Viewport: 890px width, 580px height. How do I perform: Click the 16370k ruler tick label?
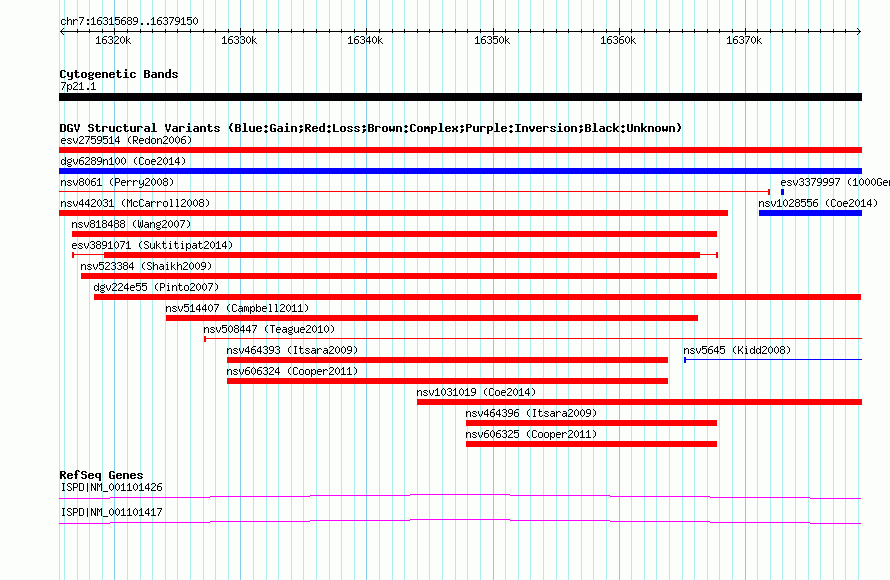[x=744, y=40]
